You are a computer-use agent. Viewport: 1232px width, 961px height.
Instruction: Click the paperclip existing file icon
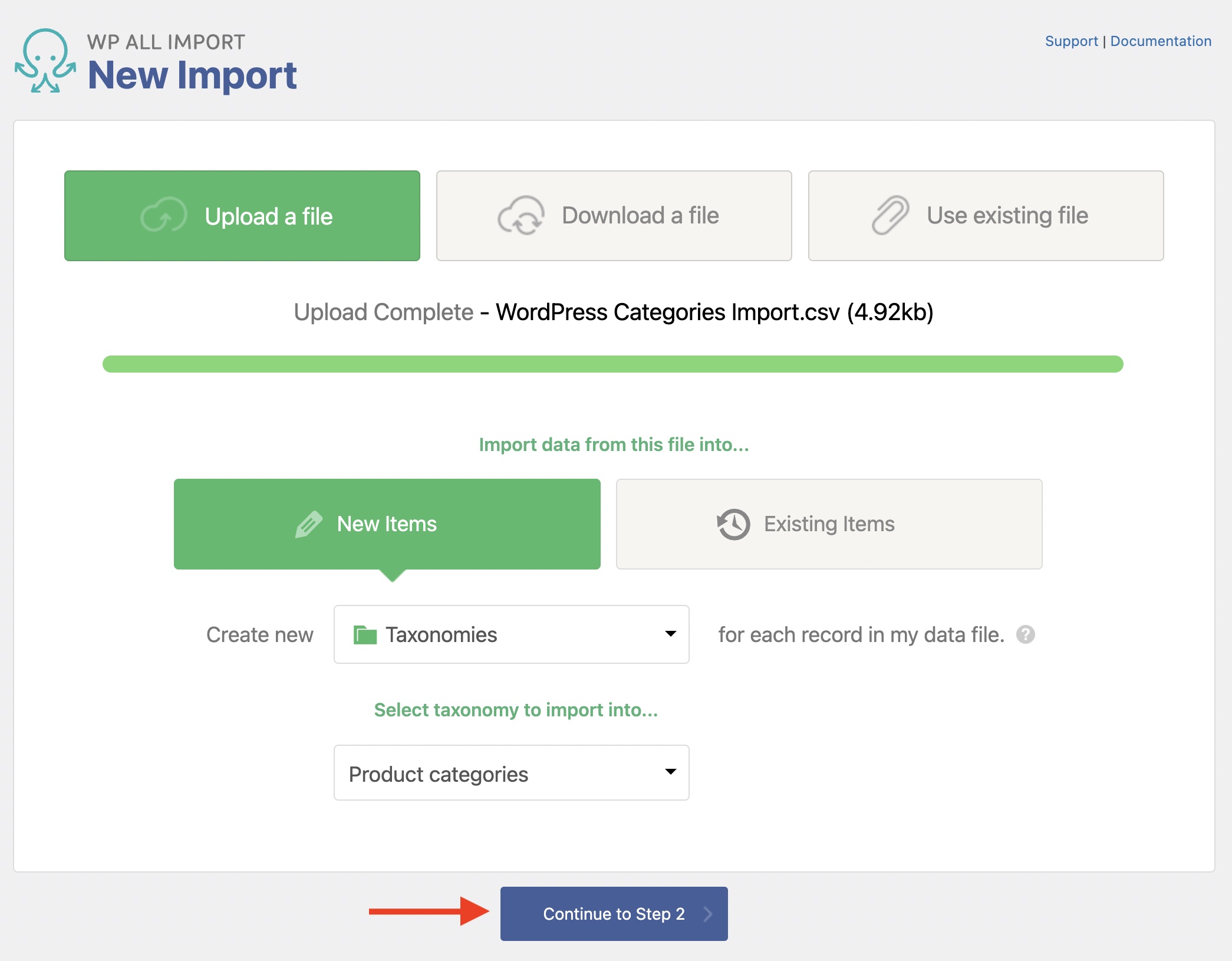click(890, 216)
